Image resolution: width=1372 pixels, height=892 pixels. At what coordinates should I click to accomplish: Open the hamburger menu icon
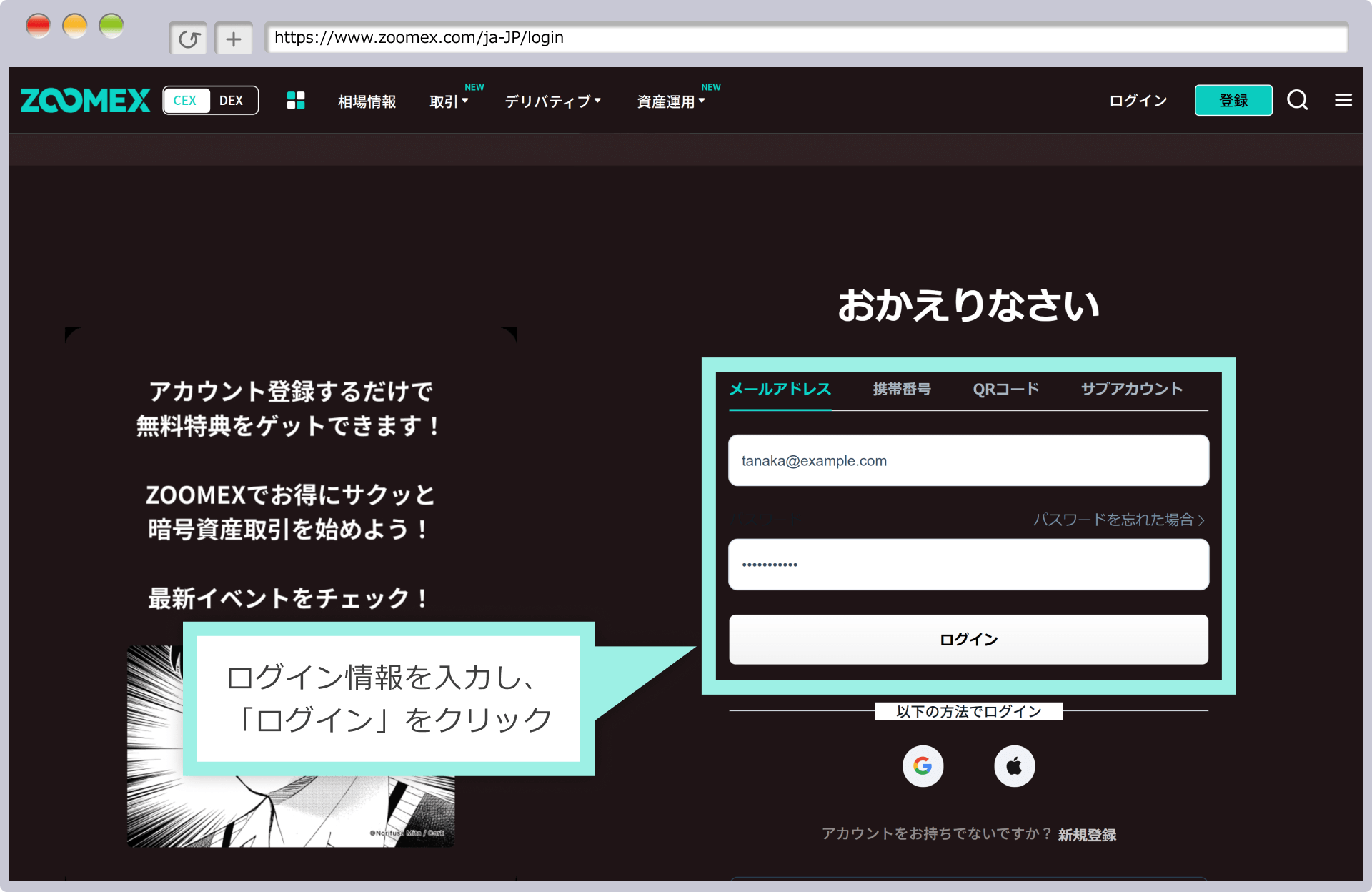[1343, 100]
